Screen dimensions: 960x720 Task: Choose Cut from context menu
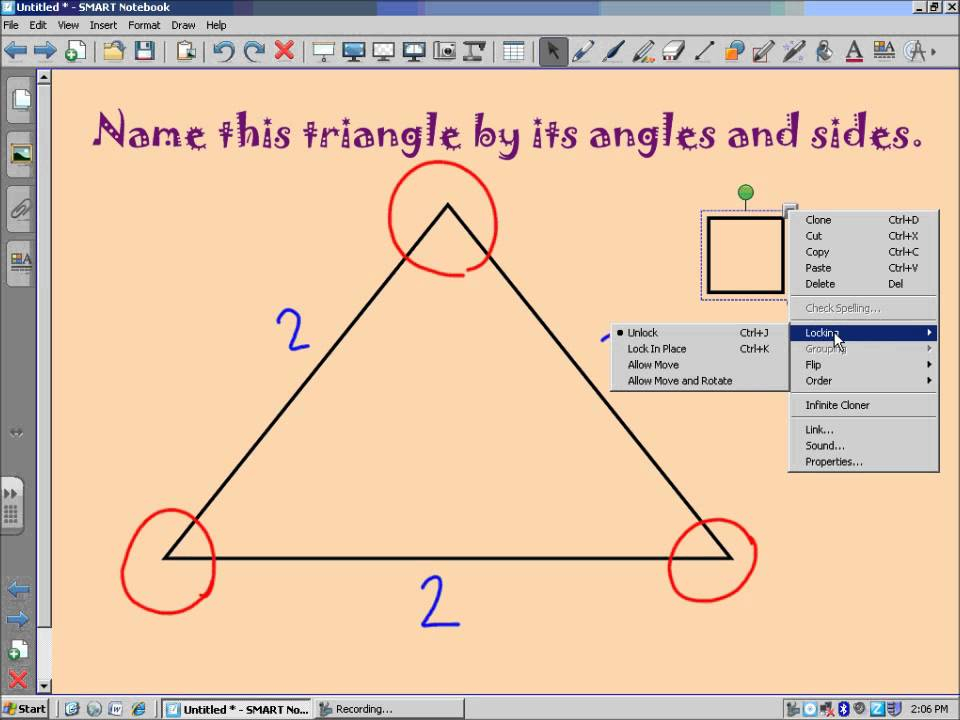point(863,236)
